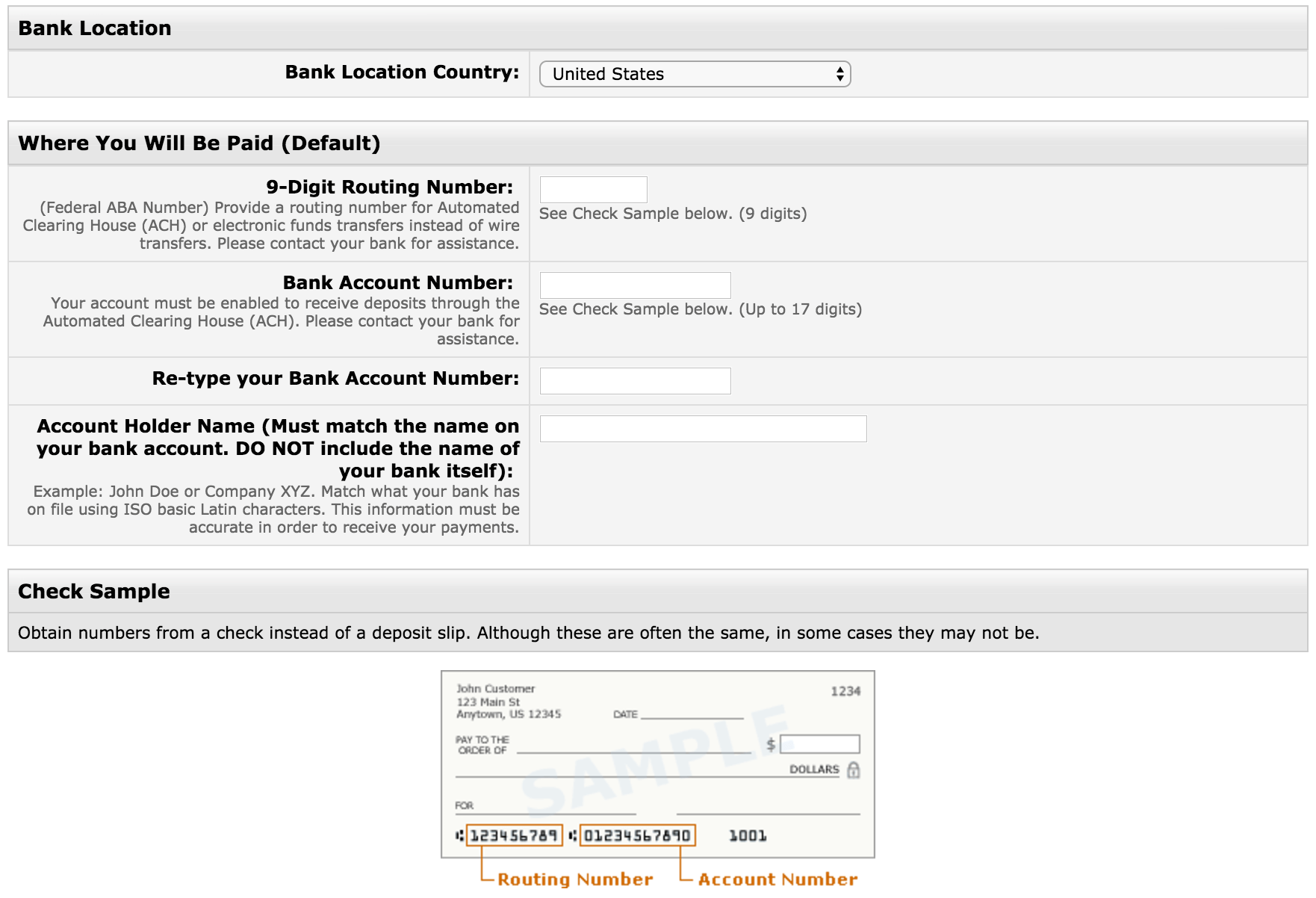This screenshot has height=898, width=1316.
Task: Select the orange Account Number label
Action: pos(777,879)
